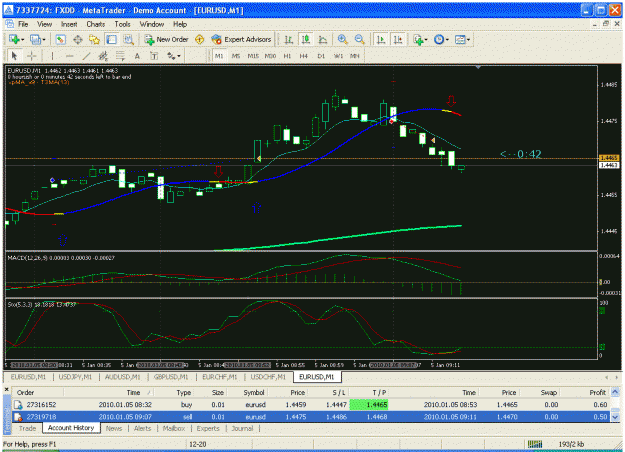Screen dimensions: 625x452
Task: Expand the Indicators dropdown arrow
Action: [426, 39]
